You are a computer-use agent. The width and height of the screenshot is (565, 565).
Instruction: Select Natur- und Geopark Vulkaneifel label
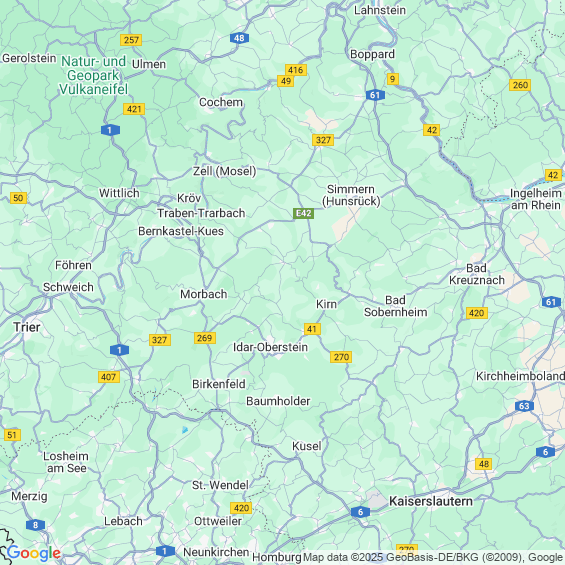pyautogui.click(x=94, y=75)
